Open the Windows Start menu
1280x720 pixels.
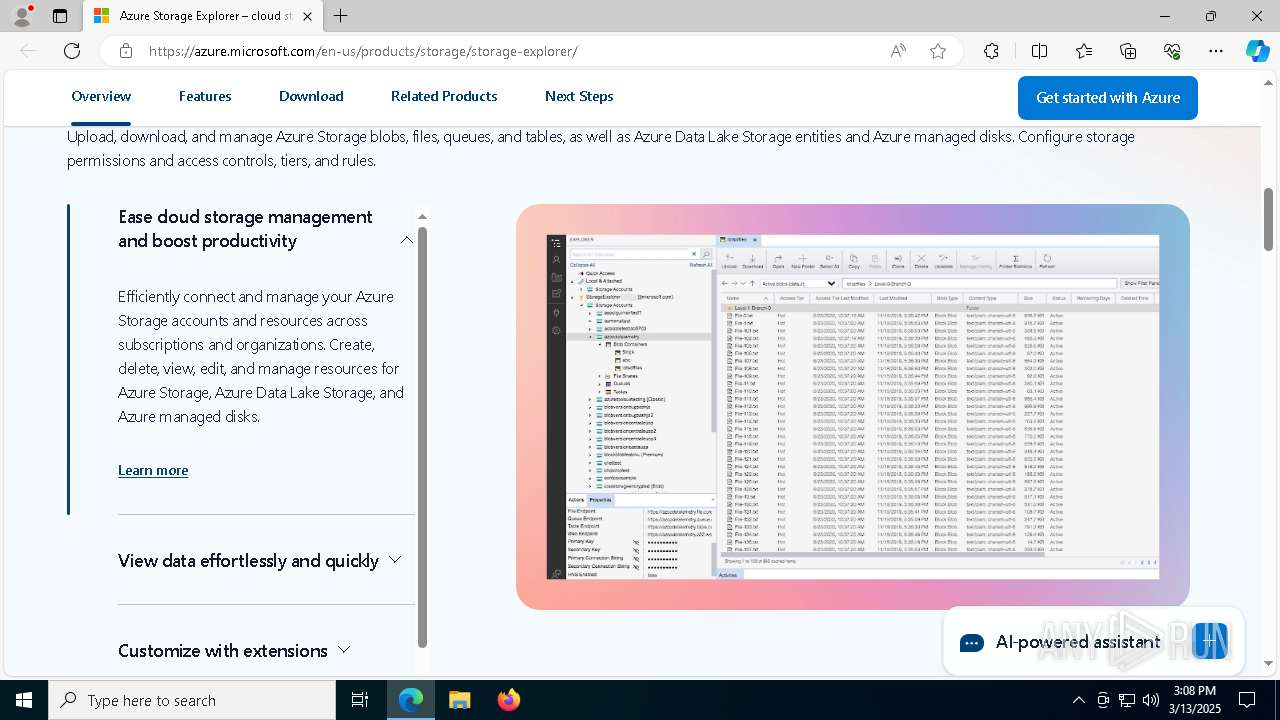pos(24,700)
